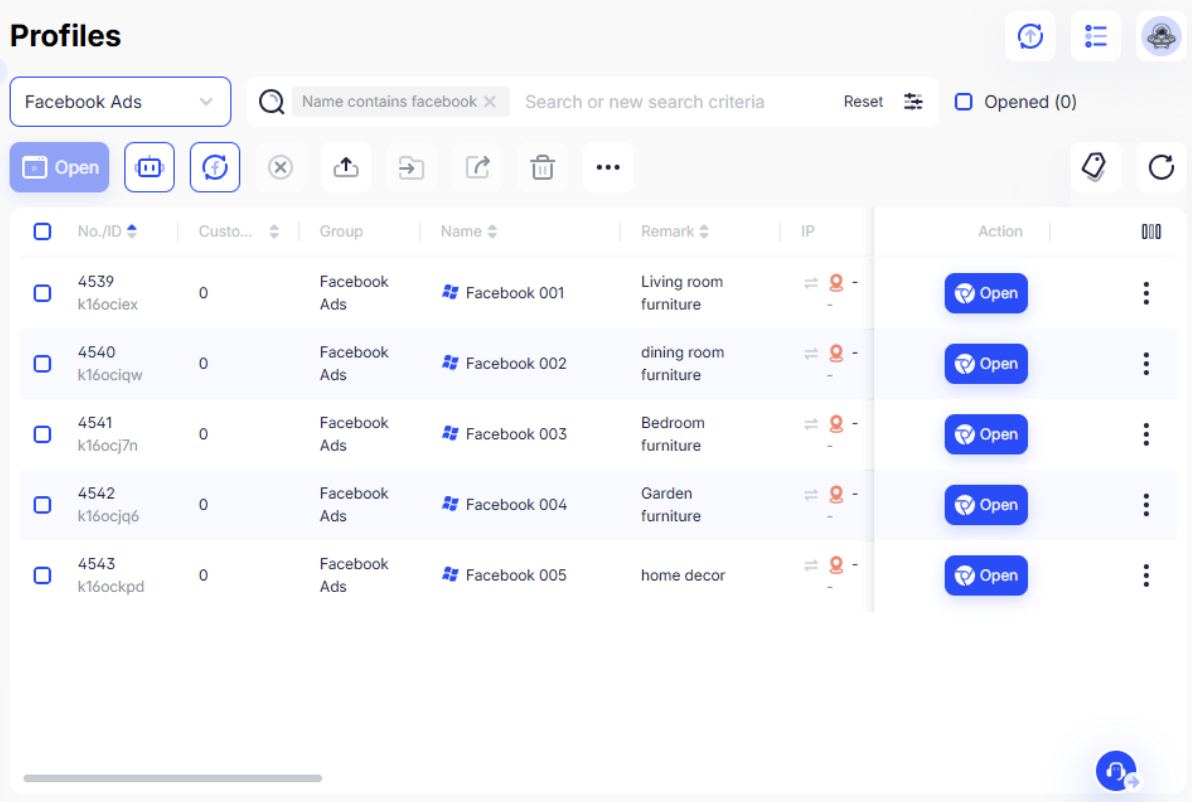Click the trash delete icon in toolbar
This screenshot has width=1192, height=802.
click(542, 167)
